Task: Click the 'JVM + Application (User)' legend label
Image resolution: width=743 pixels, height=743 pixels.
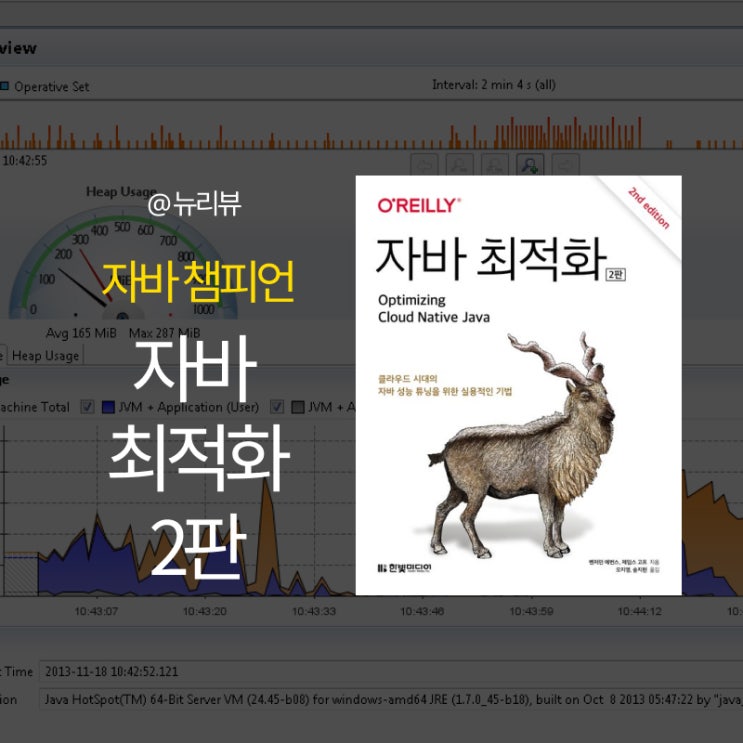Action: tap(189, 407)
